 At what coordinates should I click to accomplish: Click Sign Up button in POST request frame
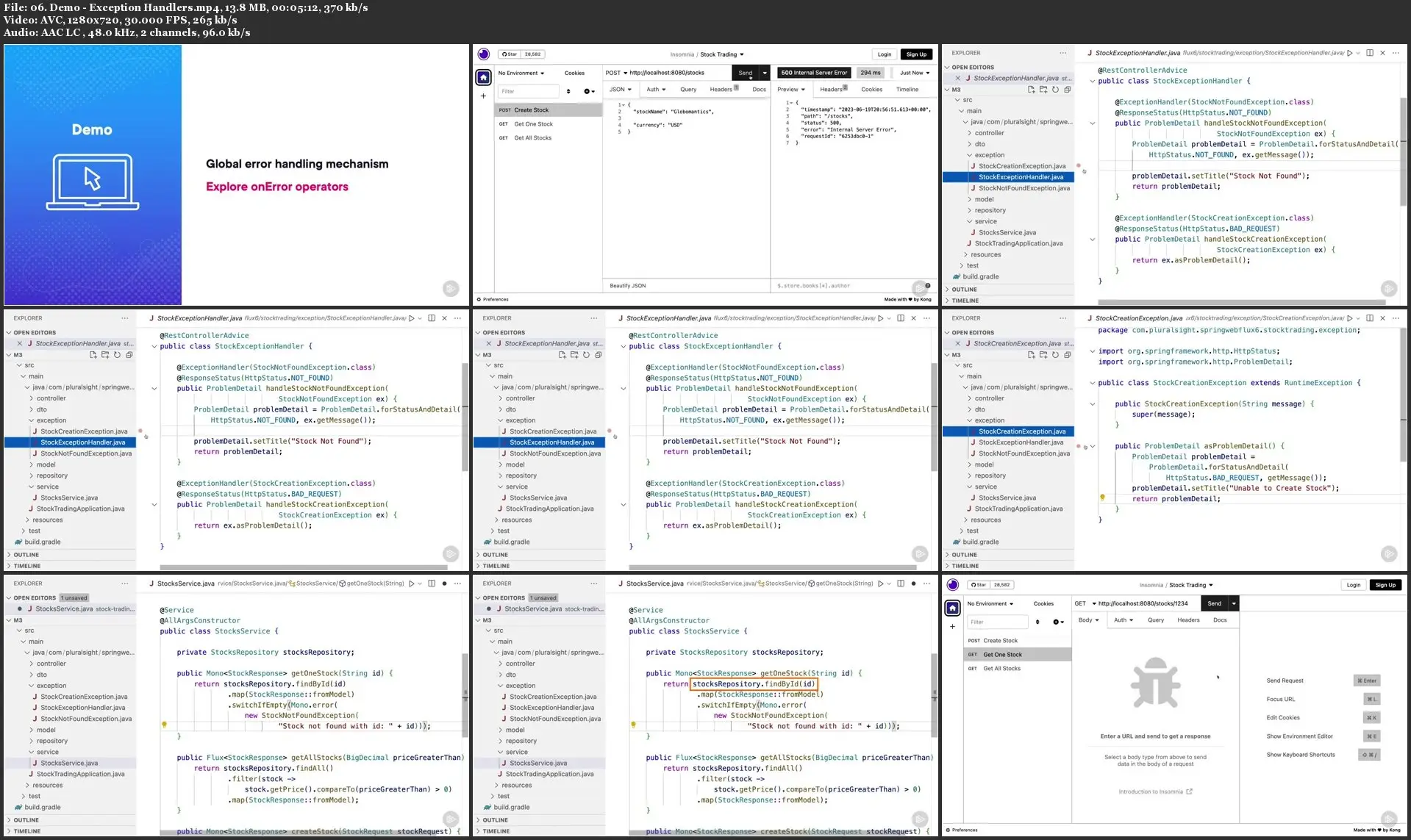click(916, 54)
